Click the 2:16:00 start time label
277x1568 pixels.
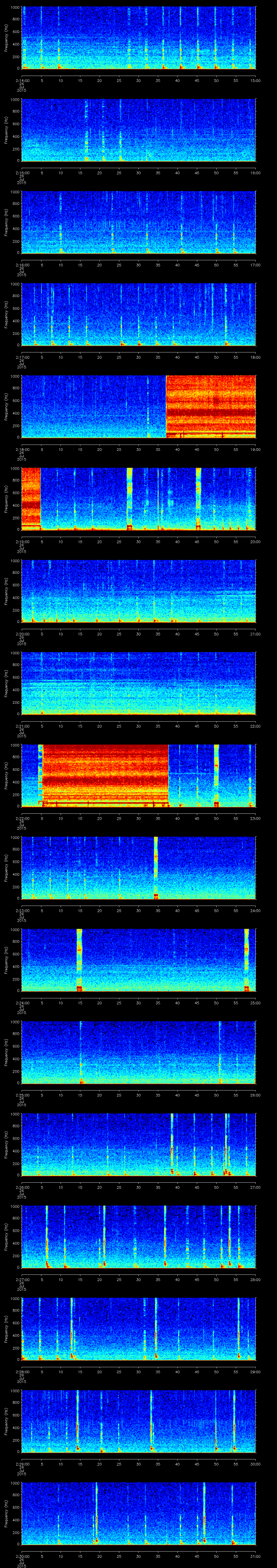[x=22, y=265]
